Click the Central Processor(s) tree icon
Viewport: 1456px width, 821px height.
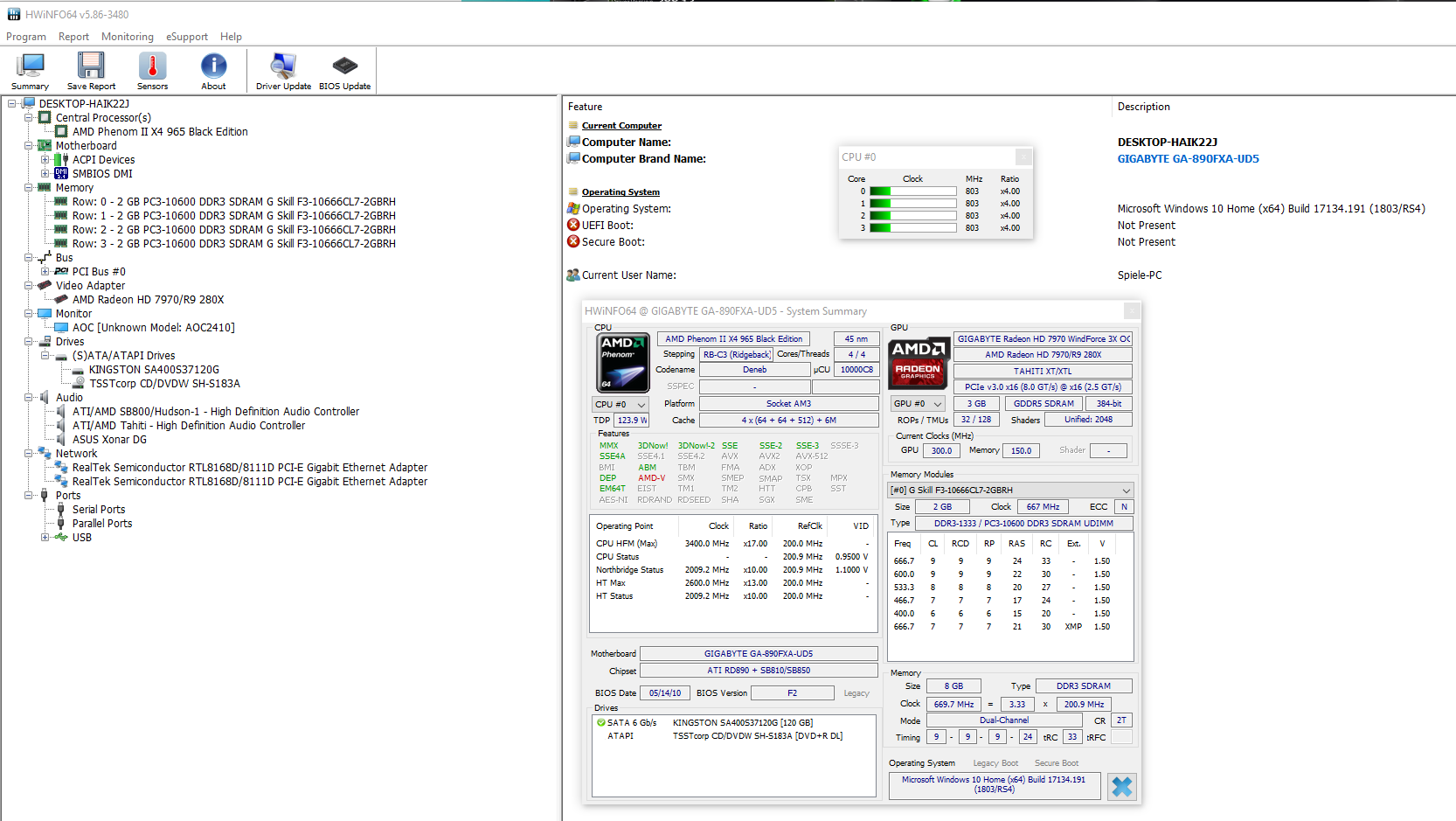click(x=45, y=117)
